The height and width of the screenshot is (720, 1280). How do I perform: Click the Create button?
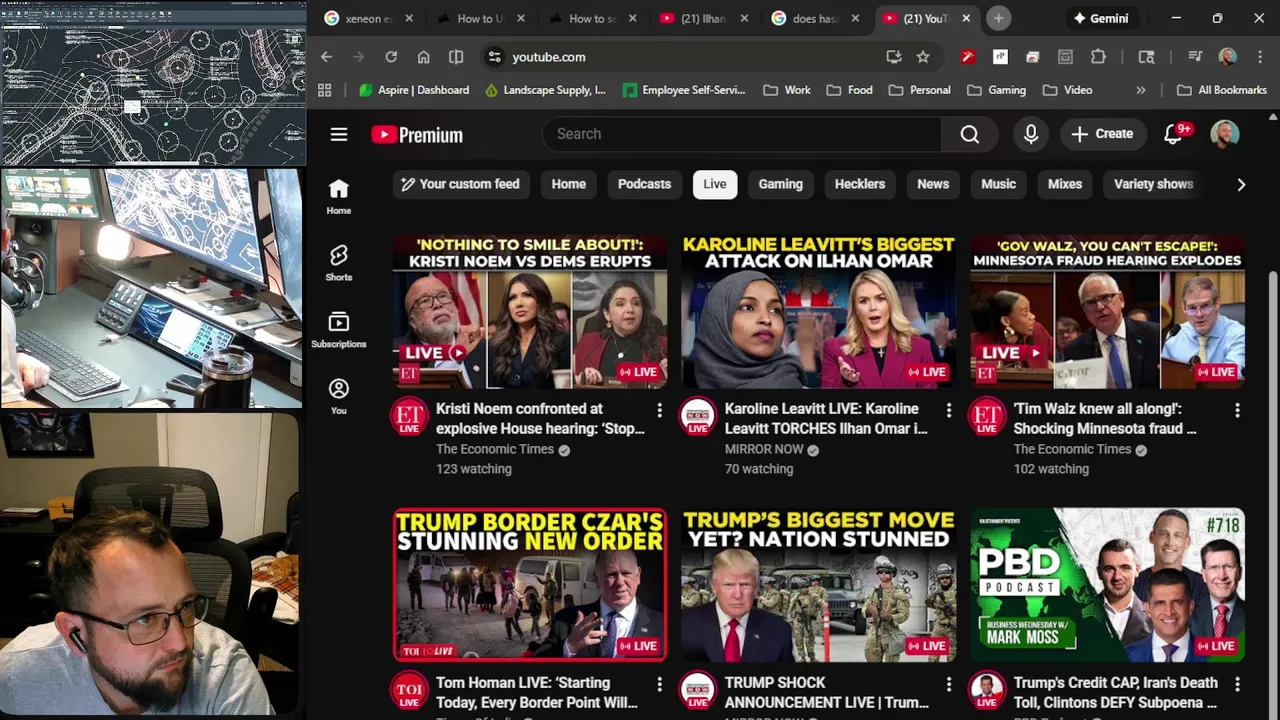pos(1102,134)
